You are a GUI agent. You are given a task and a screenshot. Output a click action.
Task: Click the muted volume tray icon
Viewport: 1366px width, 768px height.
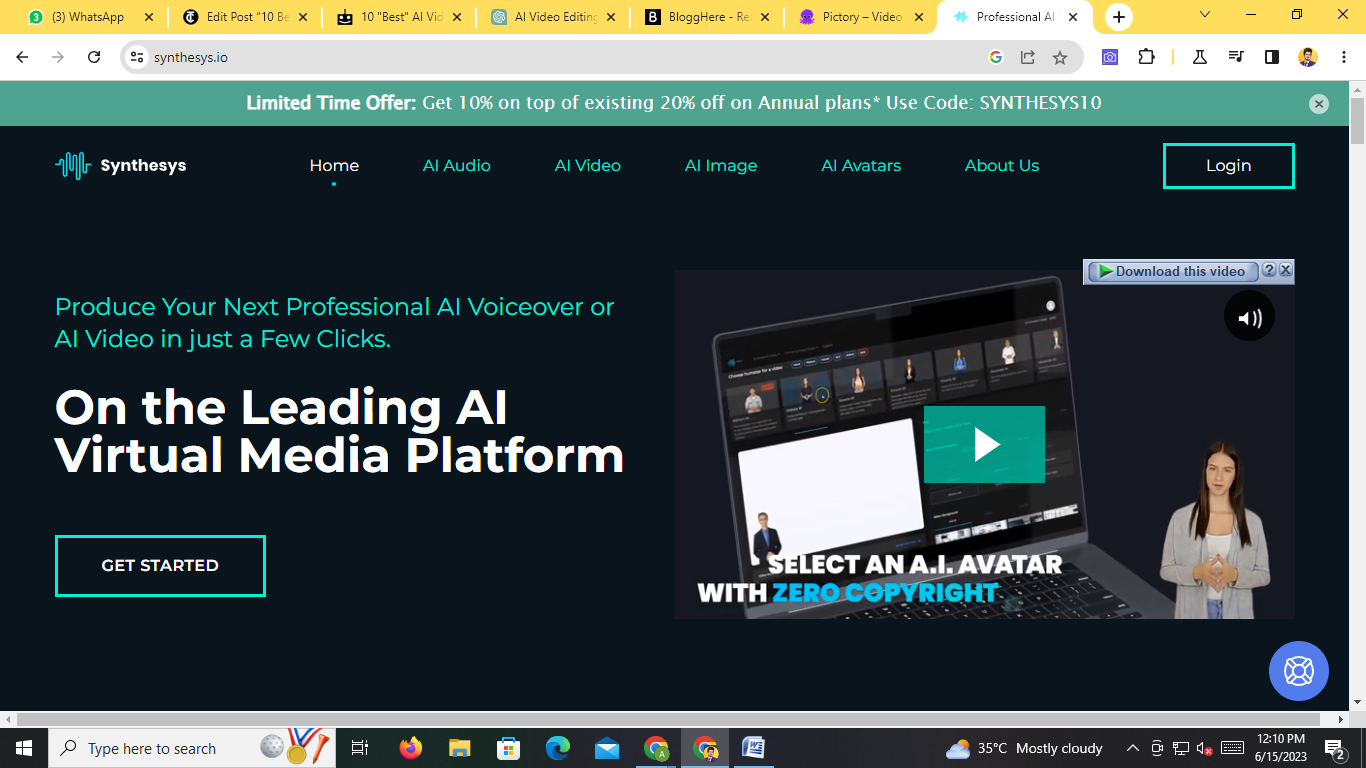pos(1204,748)
